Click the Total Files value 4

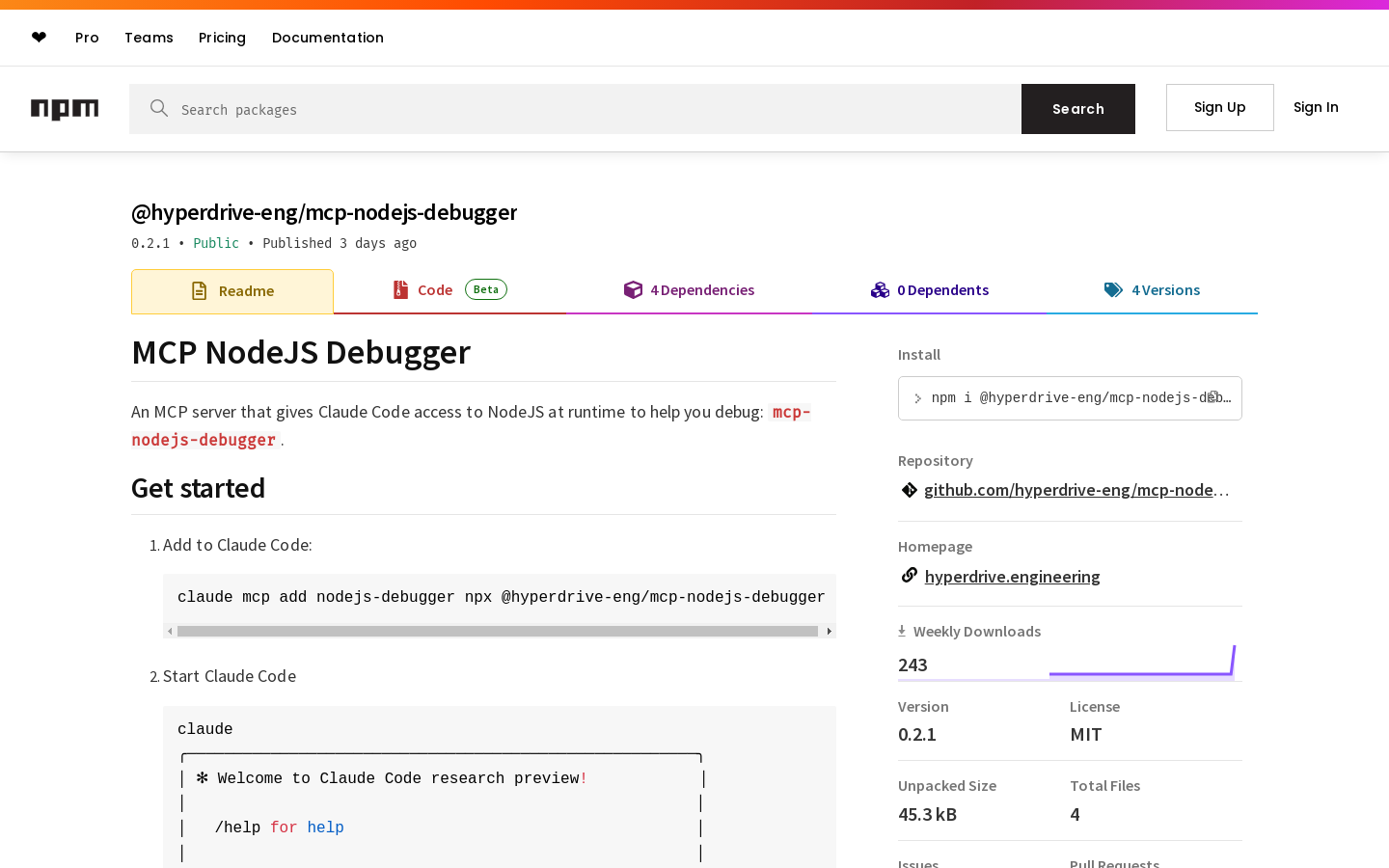(x=1075, y=814)
